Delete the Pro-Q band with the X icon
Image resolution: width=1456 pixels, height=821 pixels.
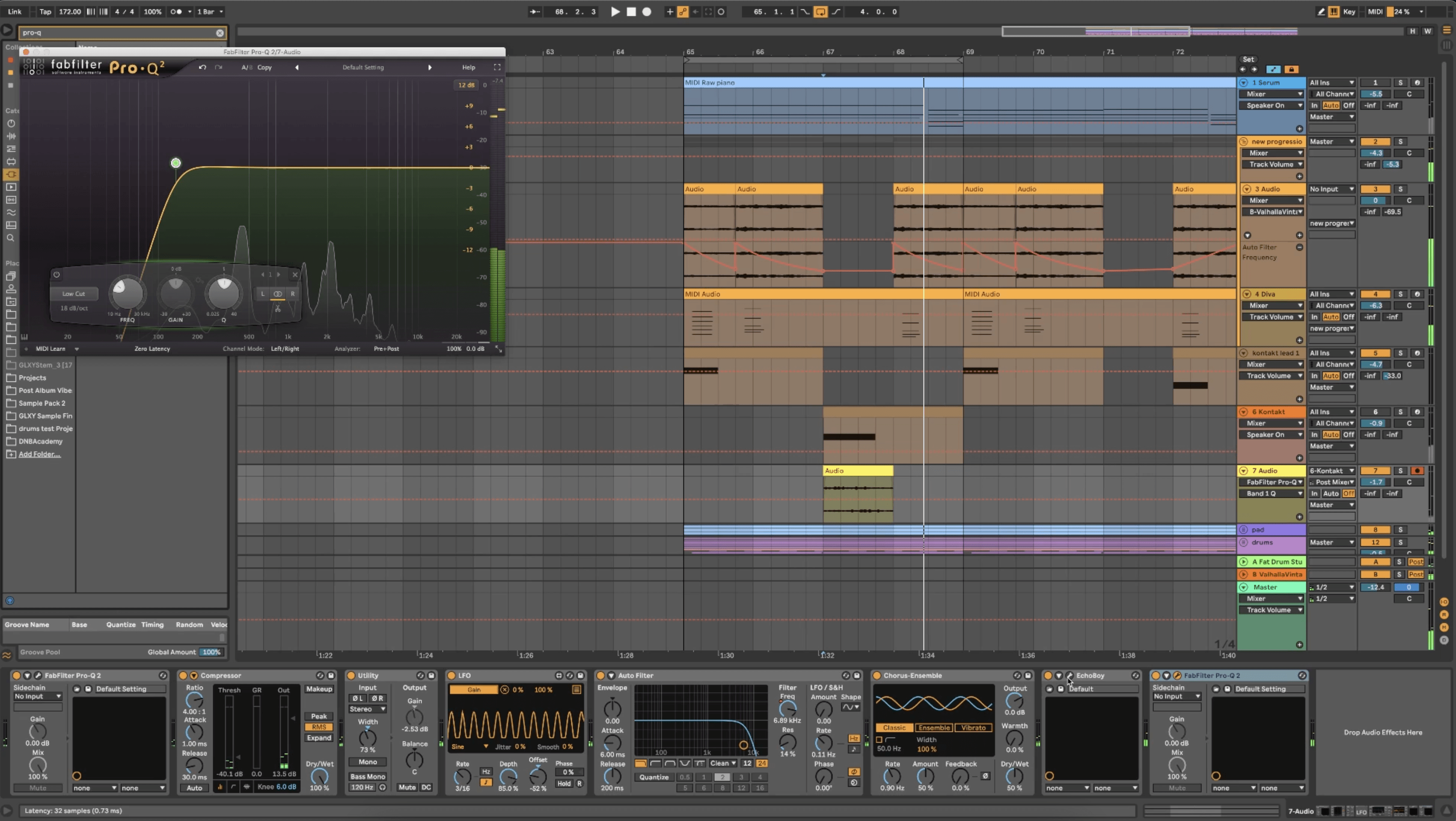(x=295, y=275)
